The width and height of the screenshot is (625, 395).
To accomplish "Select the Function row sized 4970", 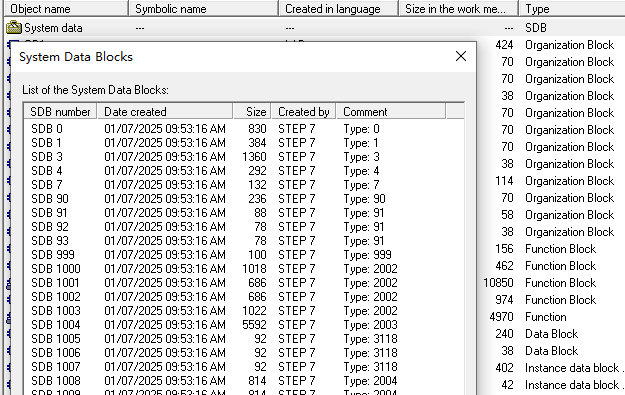I will click(x=551, y=316).
